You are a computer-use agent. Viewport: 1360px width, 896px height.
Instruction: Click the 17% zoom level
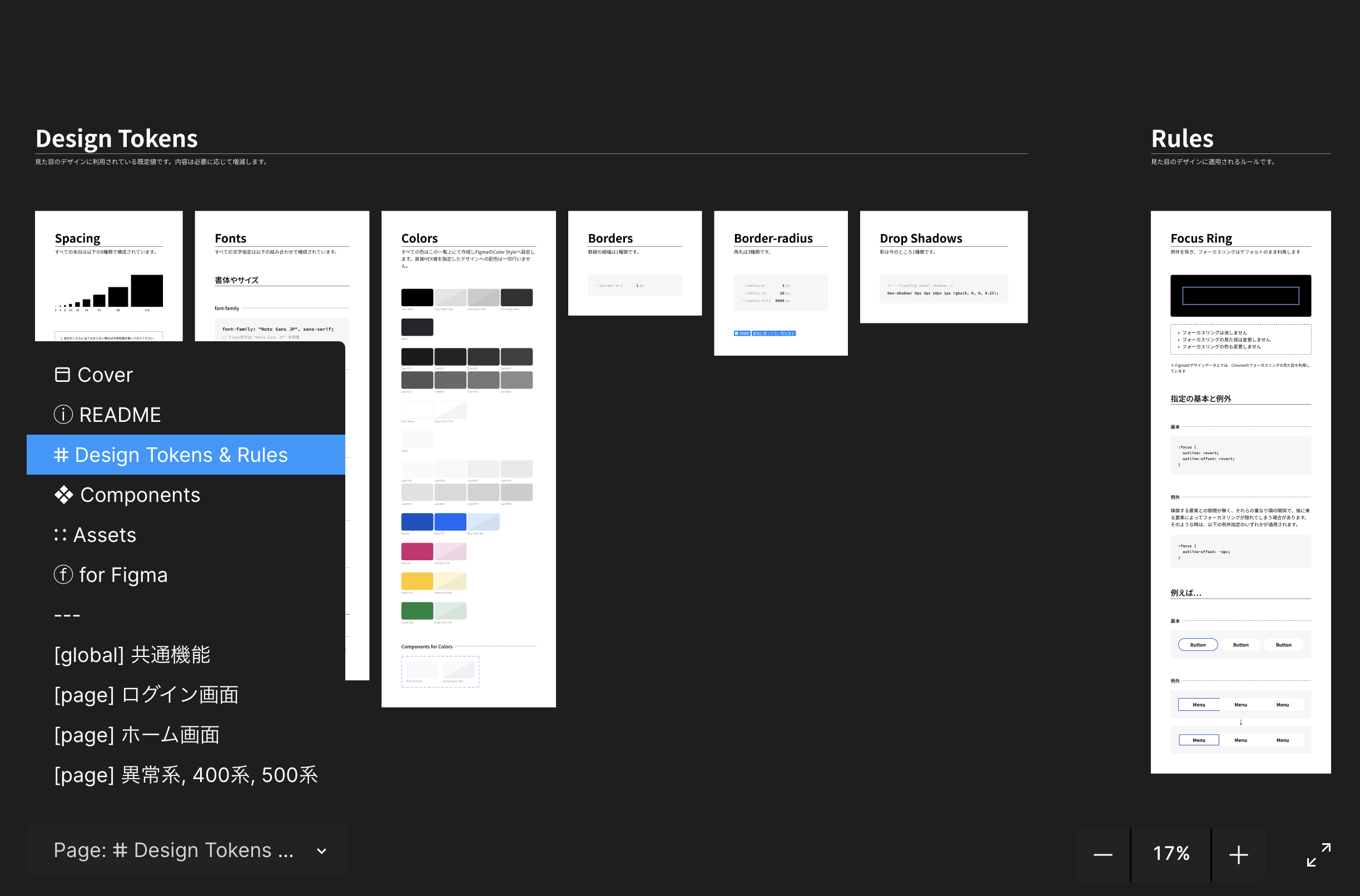(1171, 854)
